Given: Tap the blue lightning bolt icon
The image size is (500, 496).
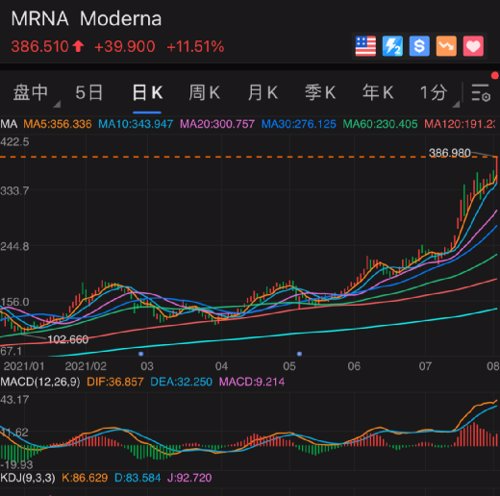Looking at the screenshot, I should pos(392,46).
